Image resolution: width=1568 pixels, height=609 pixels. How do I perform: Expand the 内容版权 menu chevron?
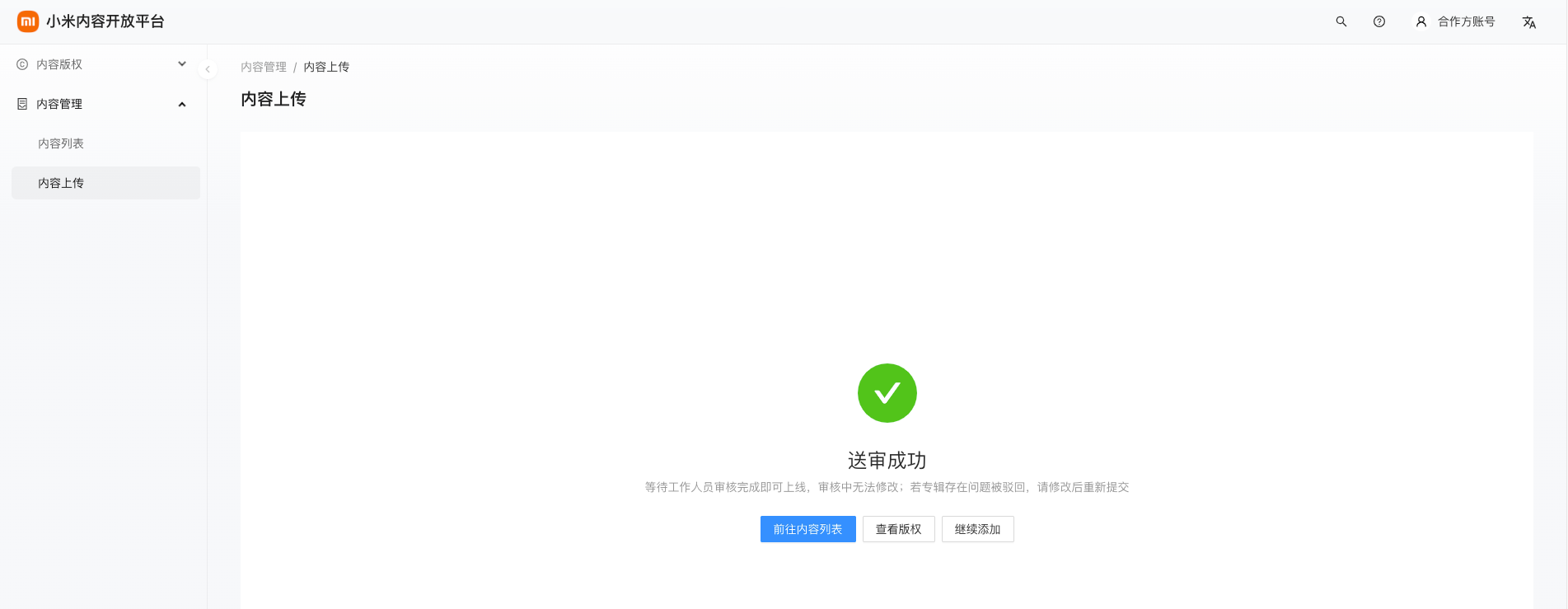(182, 64)
